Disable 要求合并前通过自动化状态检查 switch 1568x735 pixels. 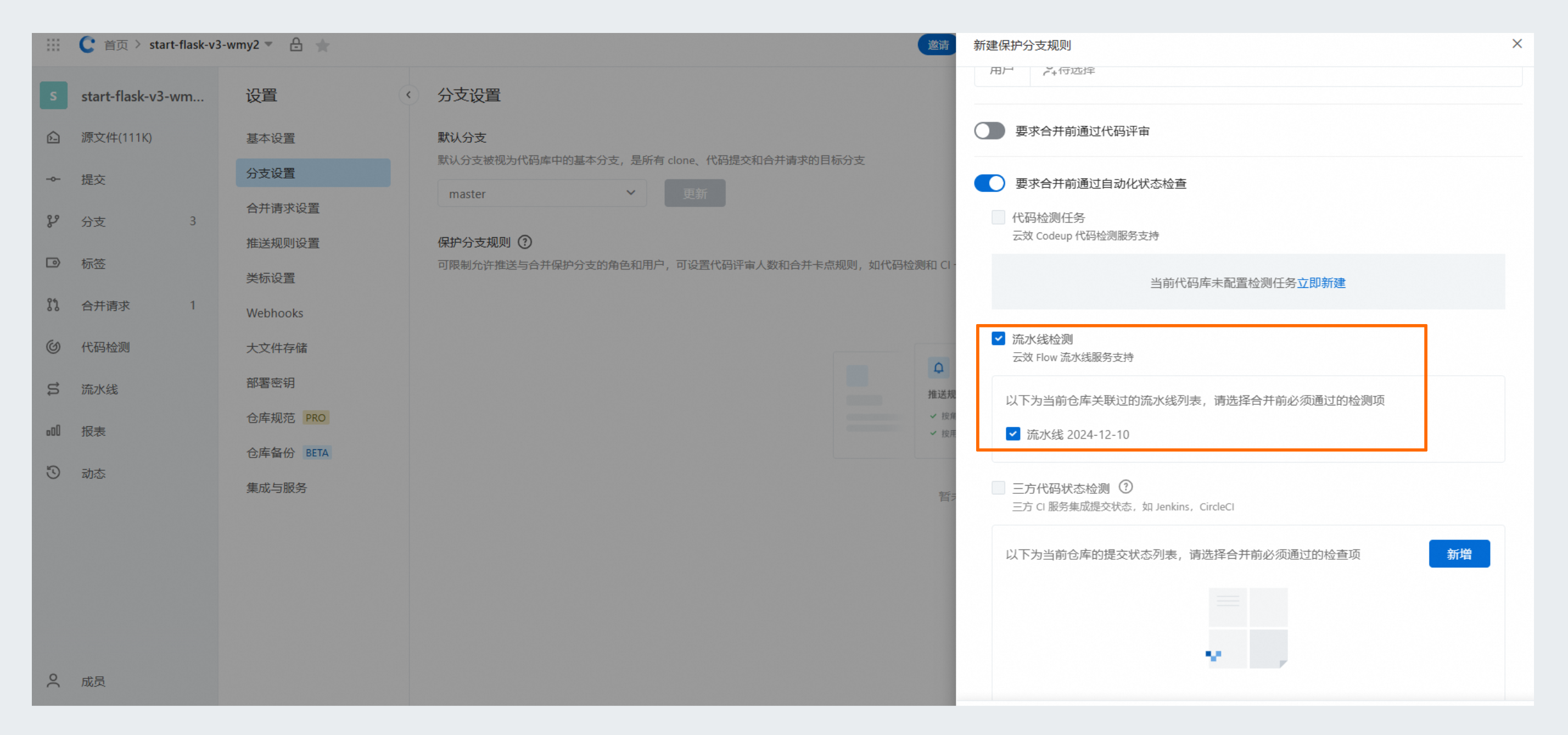(989, 183)
